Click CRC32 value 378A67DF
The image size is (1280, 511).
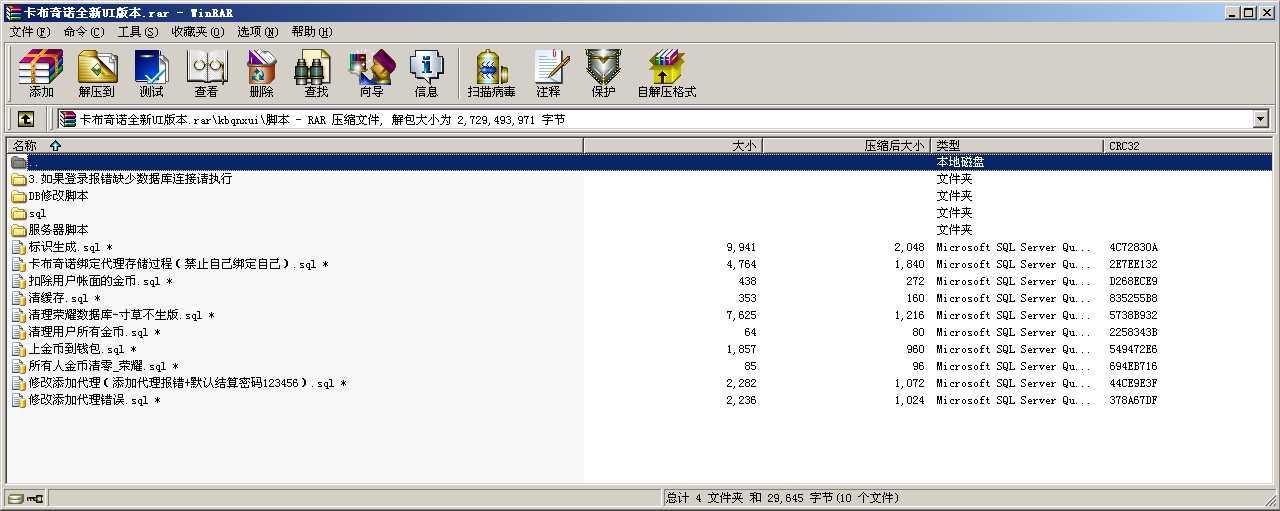click(x=1133, y=400)
